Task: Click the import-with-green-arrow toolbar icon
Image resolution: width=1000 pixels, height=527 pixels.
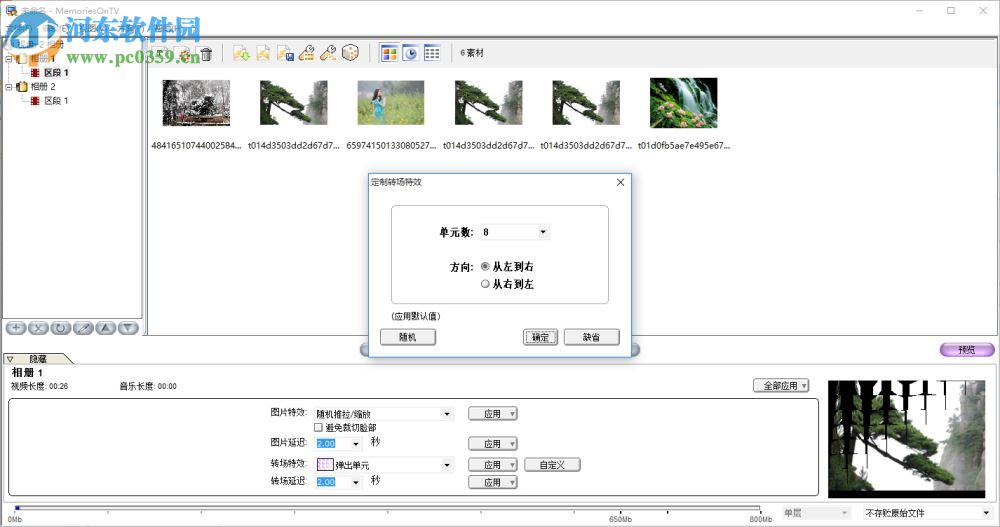Action: (x=241, y=54)
